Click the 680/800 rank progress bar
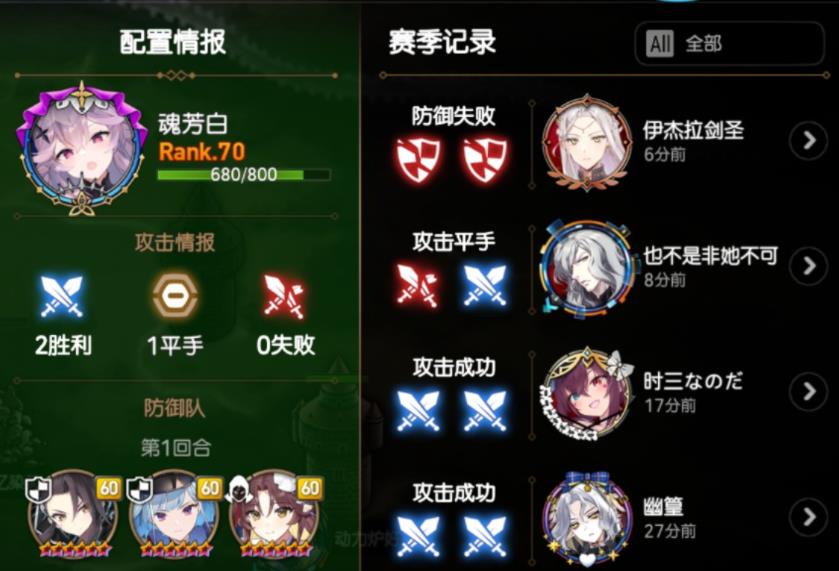Viewport: 839px width, 571px height. click(x=244, y=174)
